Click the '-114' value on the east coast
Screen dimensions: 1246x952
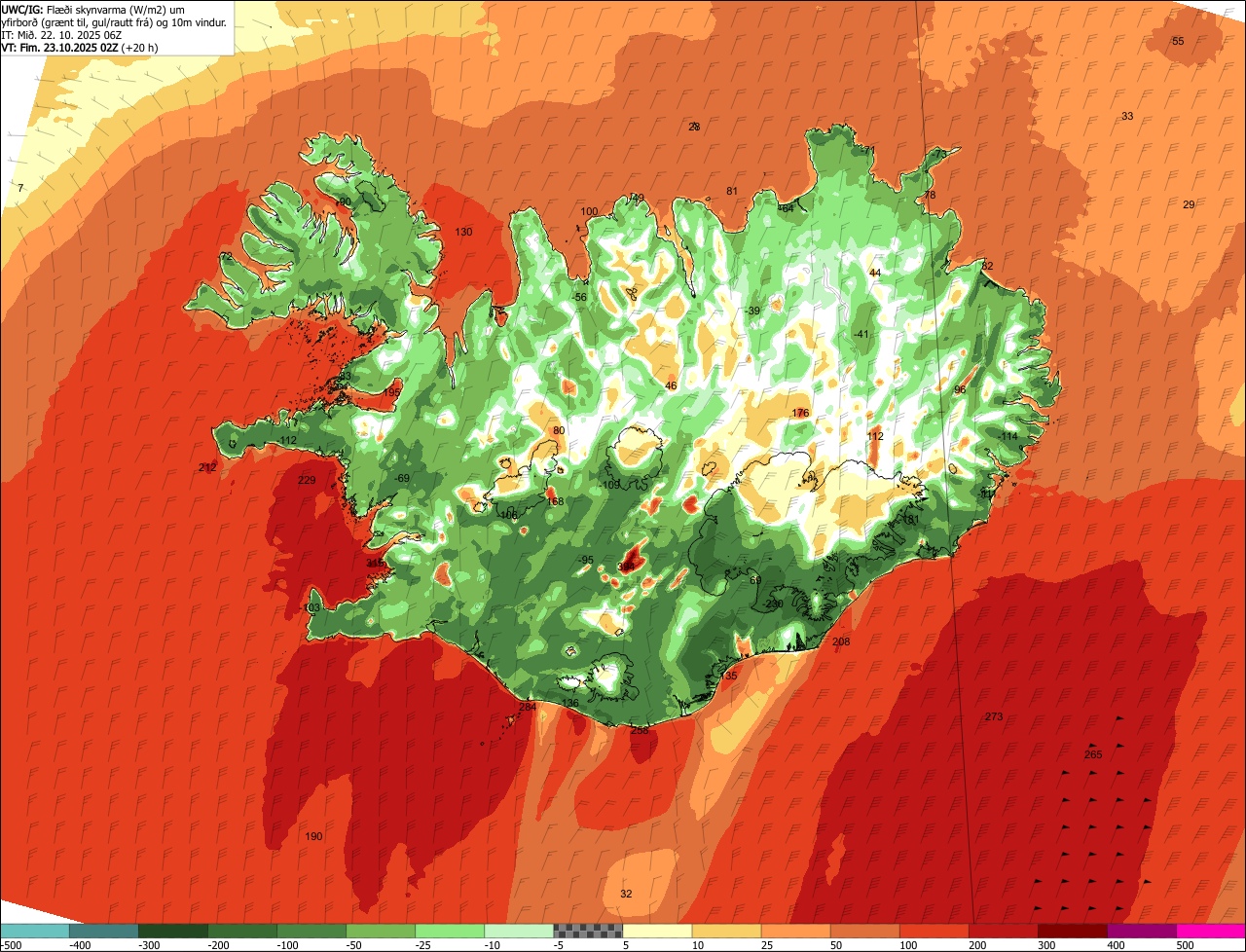[x=1008, y=436]
